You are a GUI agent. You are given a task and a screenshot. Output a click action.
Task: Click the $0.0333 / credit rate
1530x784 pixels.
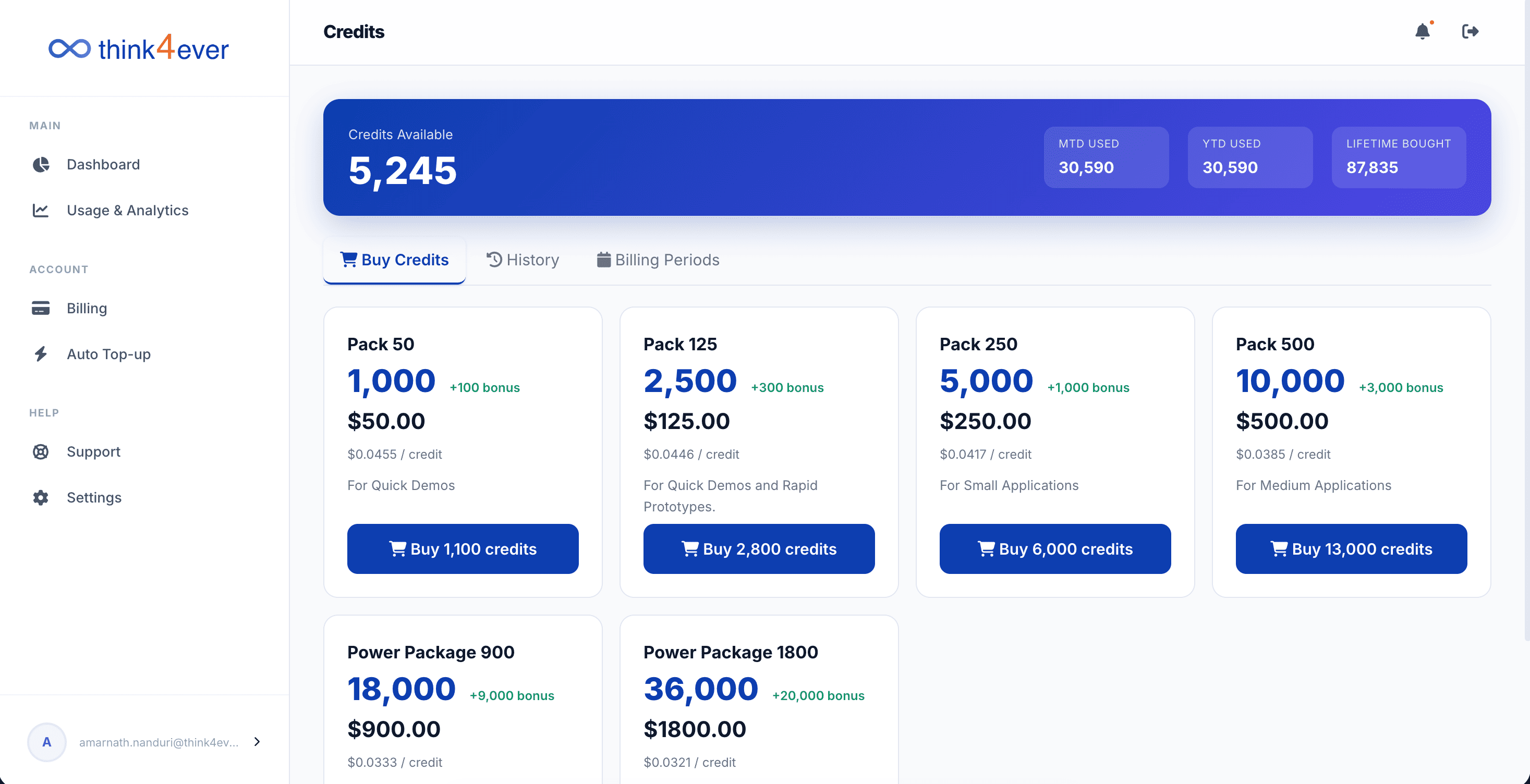394,763
